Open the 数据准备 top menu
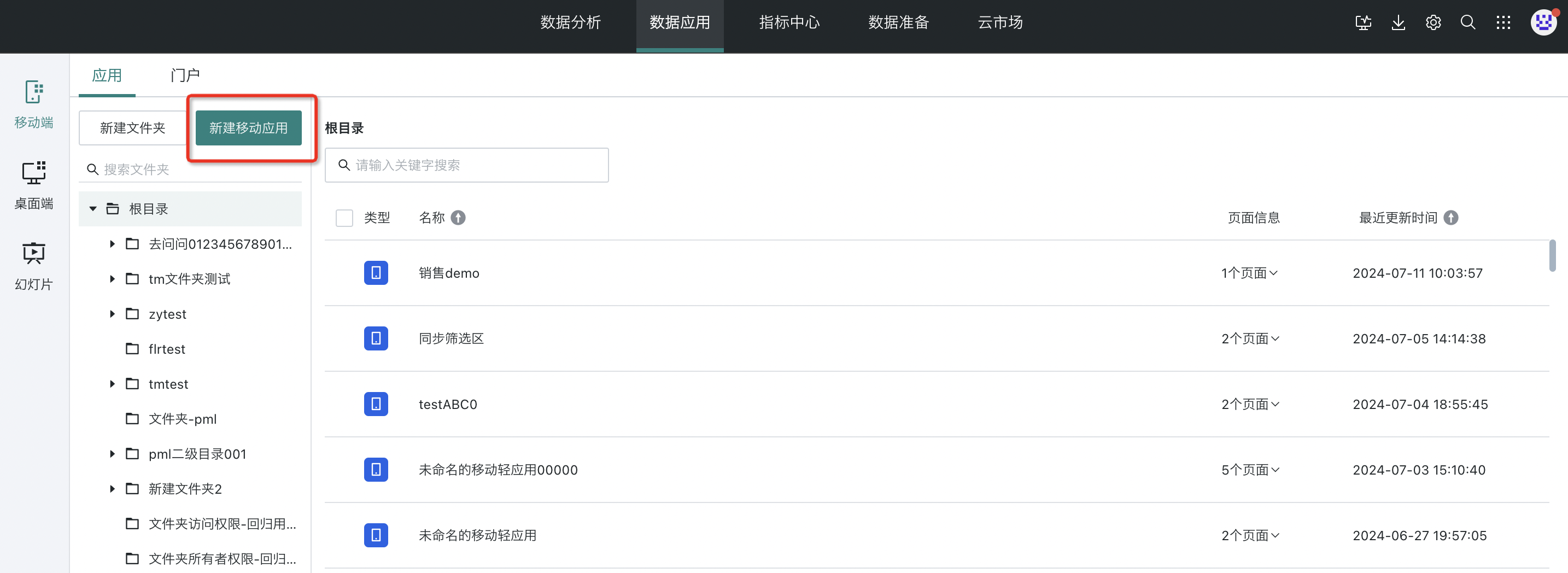This screenshot has height=573, width=1568. click(898, 23)
